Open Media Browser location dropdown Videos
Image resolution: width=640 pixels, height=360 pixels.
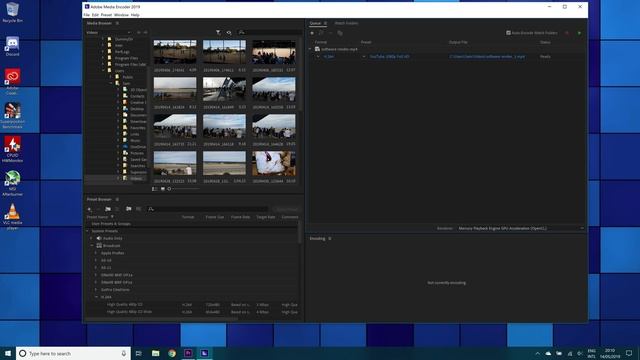[109, 32]
